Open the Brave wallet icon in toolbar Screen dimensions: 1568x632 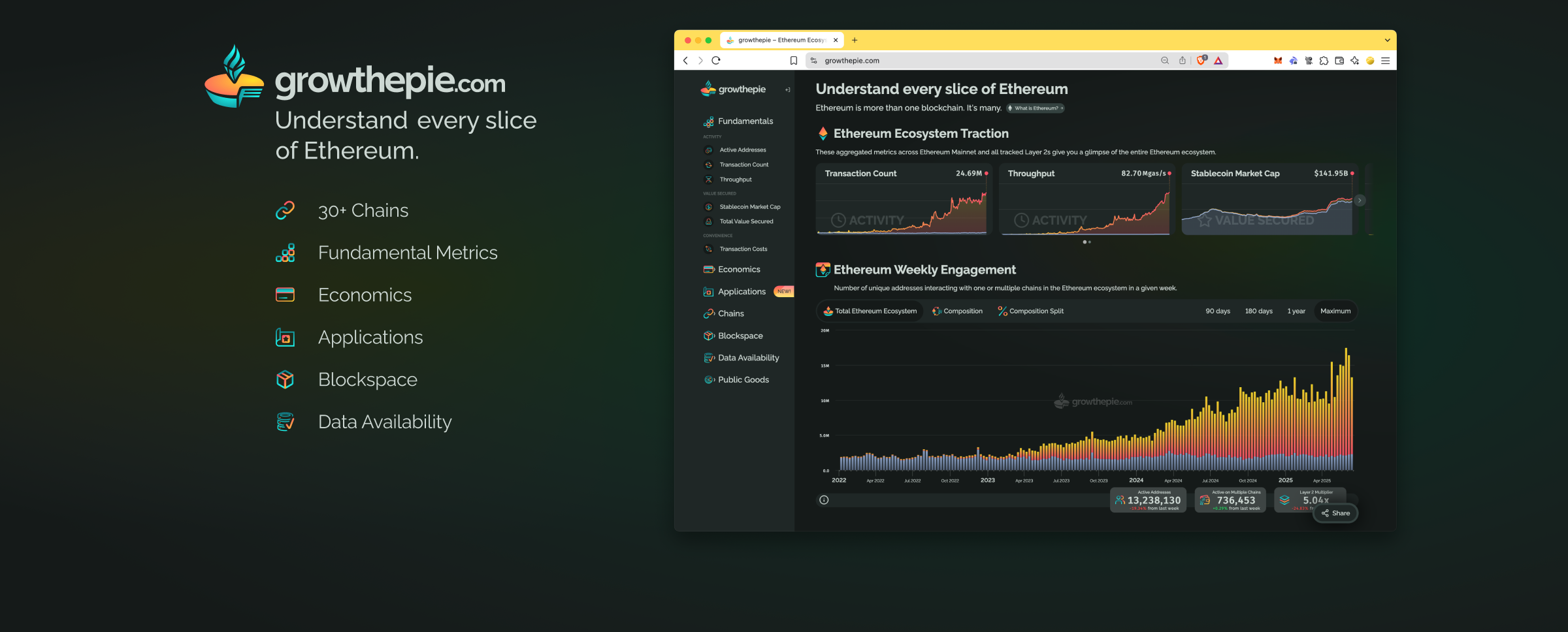(x=1339, y=61)
